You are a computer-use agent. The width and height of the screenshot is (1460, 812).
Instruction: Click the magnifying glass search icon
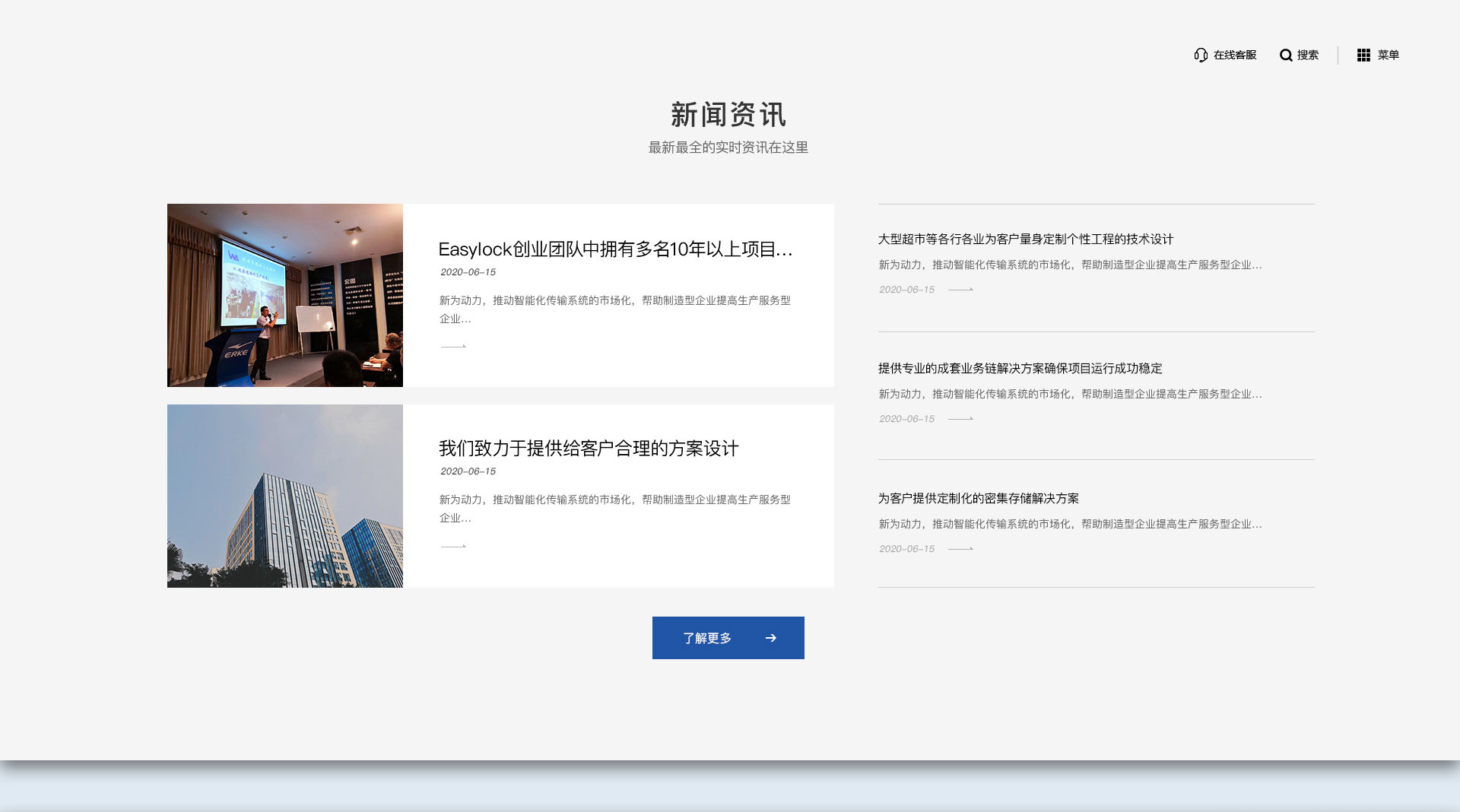[x=1286, y=55]
